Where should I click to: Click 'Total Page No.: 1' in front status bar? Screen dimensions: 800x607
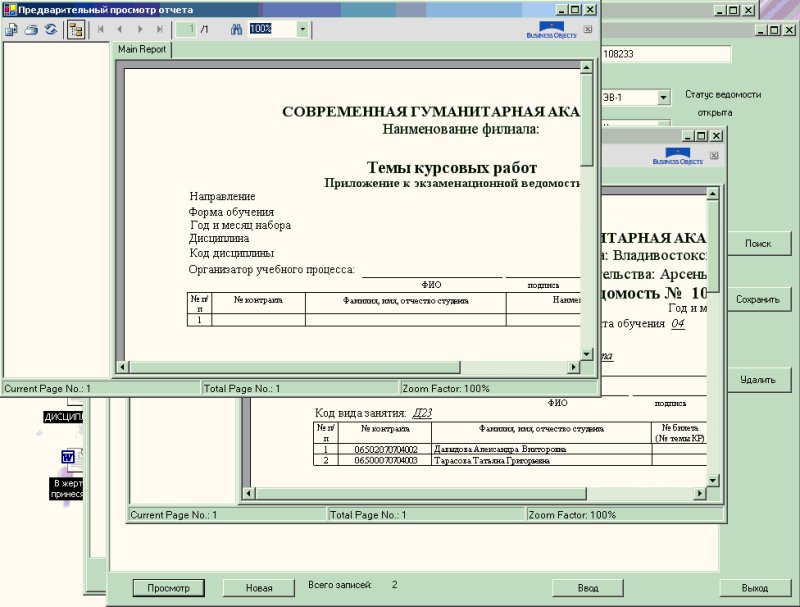242,389
